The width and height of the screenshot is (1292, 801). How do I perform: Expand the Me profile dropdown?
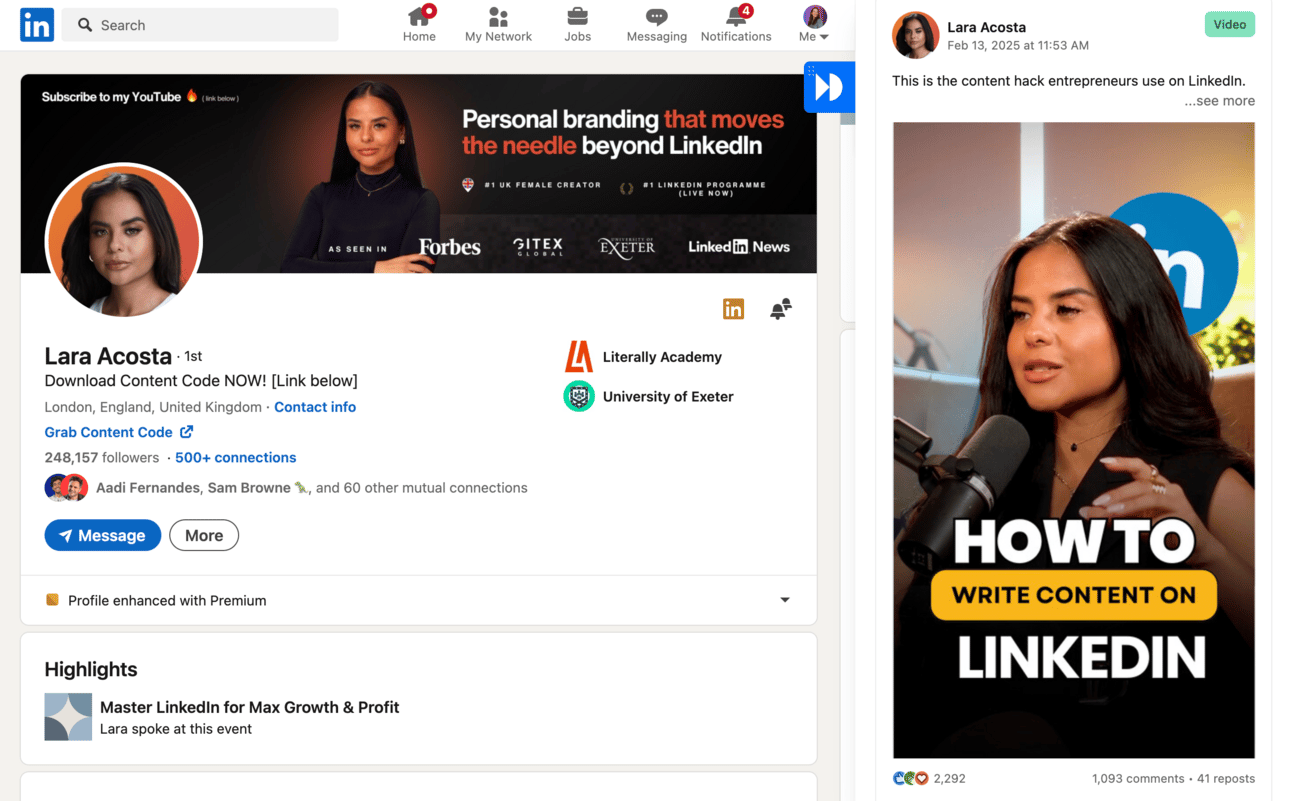coord(814,24)
